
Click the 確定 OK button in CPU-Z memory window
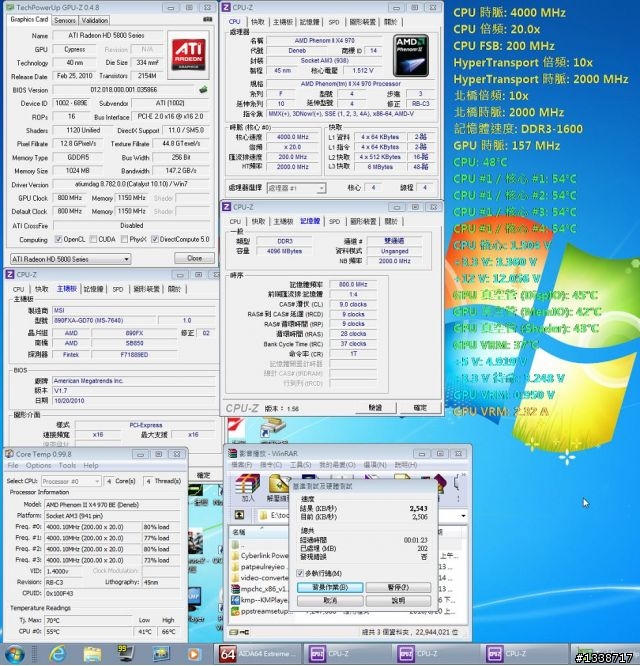pyautogui.click(x=420, y=408)
